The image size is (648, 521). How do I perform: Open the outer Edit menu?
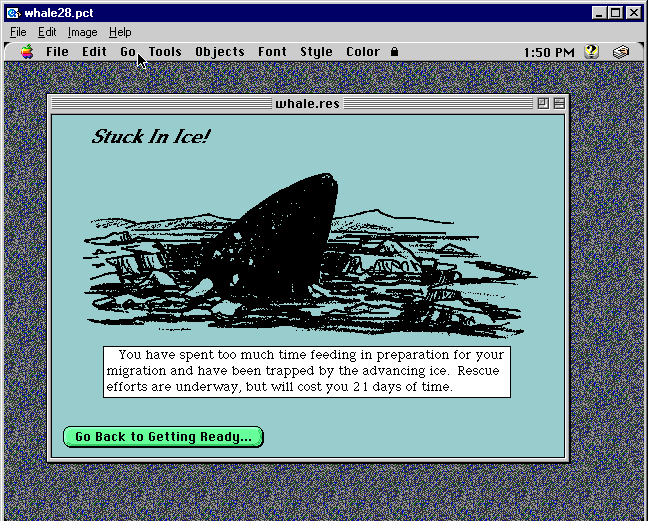[x=47, y=32]
